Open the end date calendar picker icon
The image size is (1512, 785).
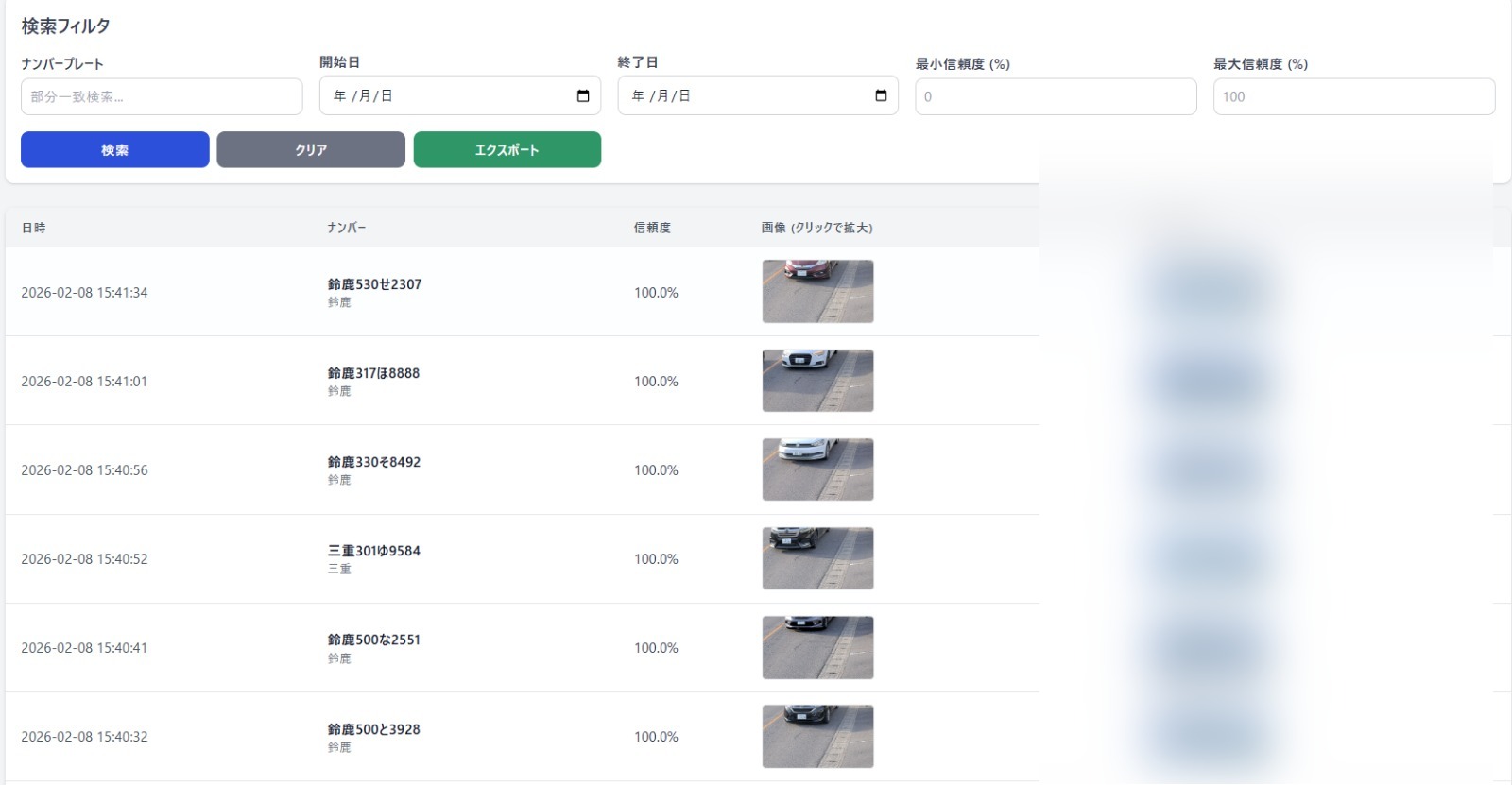click(x=881, y=96)
